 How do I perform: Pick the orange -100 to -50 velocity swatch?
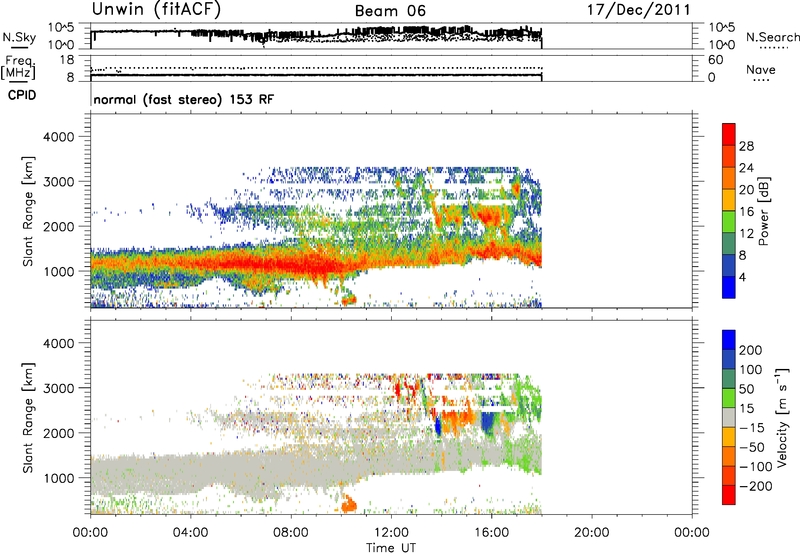click(729, 456)
